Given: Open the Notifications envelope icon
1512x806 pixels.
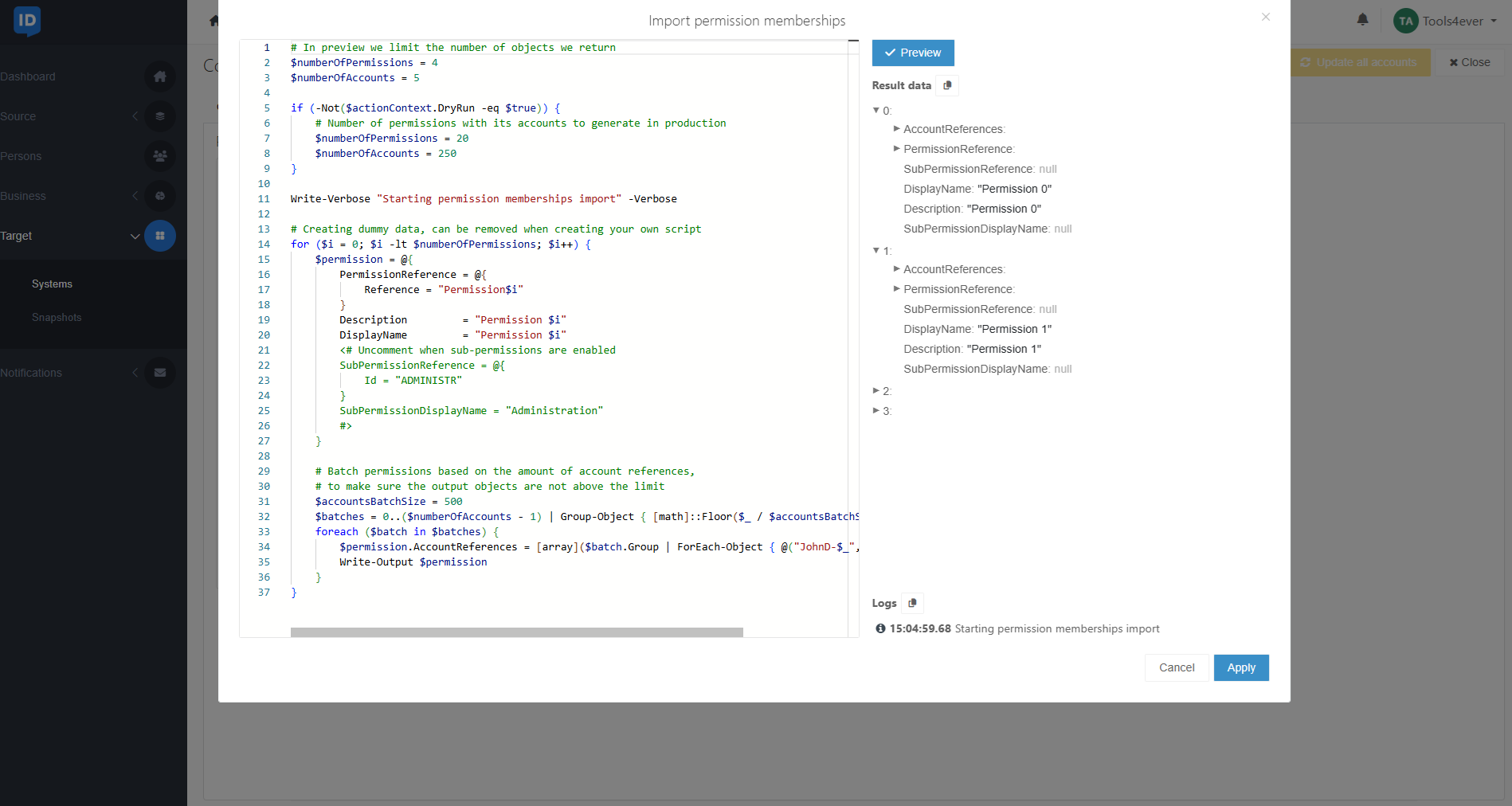Looking at the screenshot, I should coord(160,373).
